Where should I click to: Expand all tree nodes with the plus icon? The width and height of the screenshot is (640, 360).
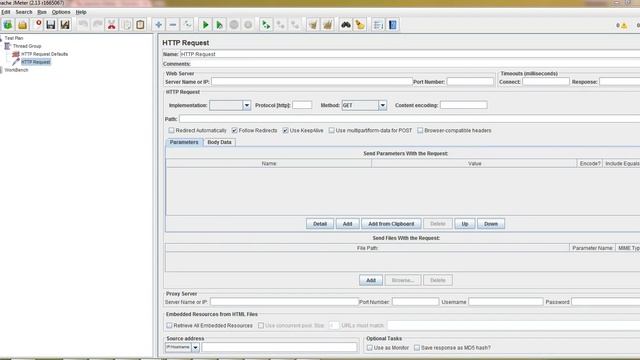pyautogui.click(x=158, y=25)
